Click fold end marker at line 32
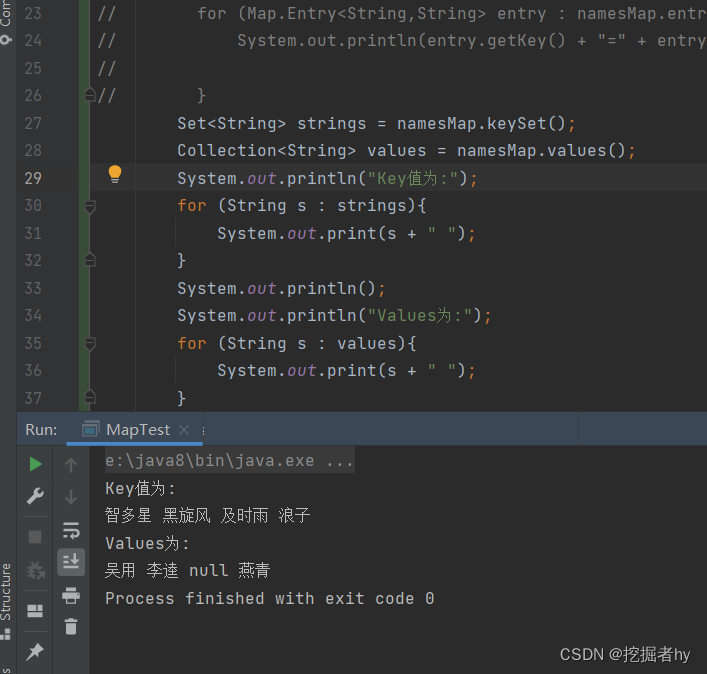This screenshot has width=707, height=674. click(90, 260)
